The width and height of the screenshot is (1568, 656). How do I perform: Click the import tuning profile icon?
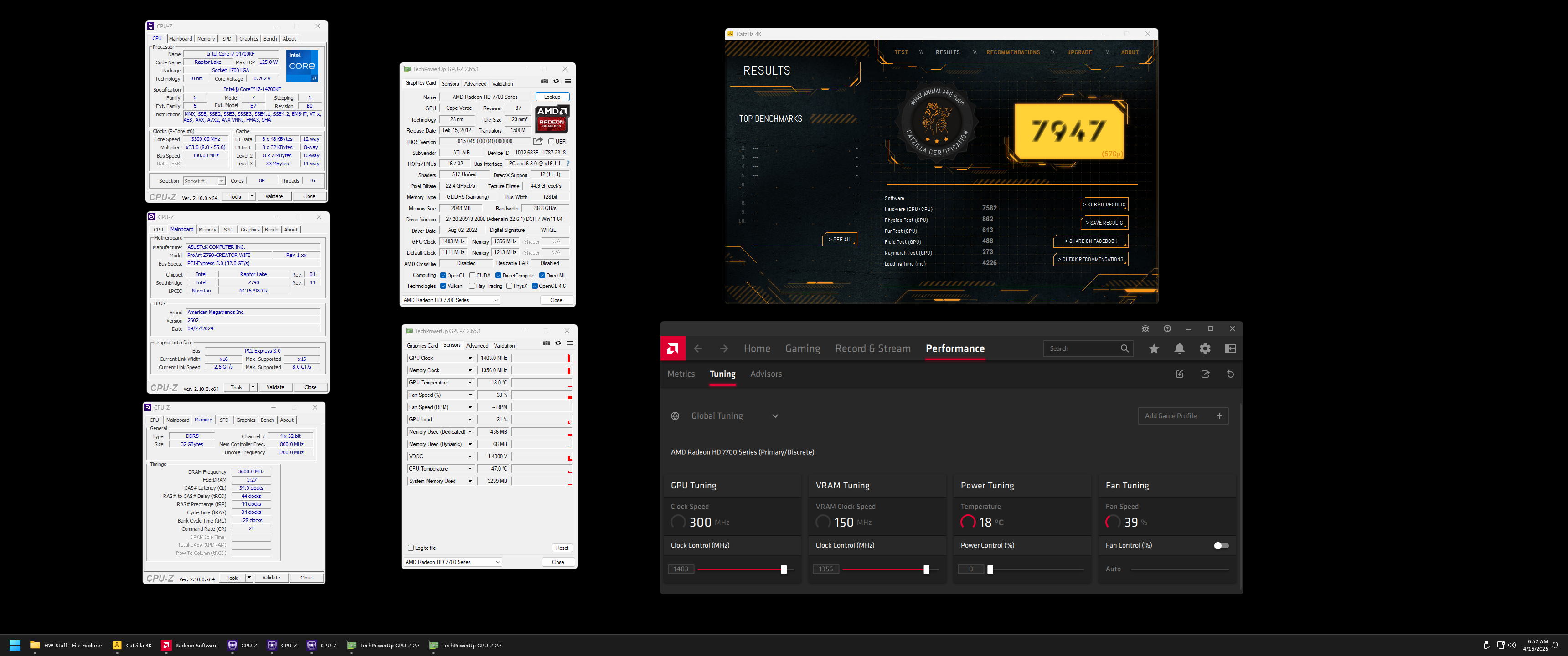click(1180, 374)
